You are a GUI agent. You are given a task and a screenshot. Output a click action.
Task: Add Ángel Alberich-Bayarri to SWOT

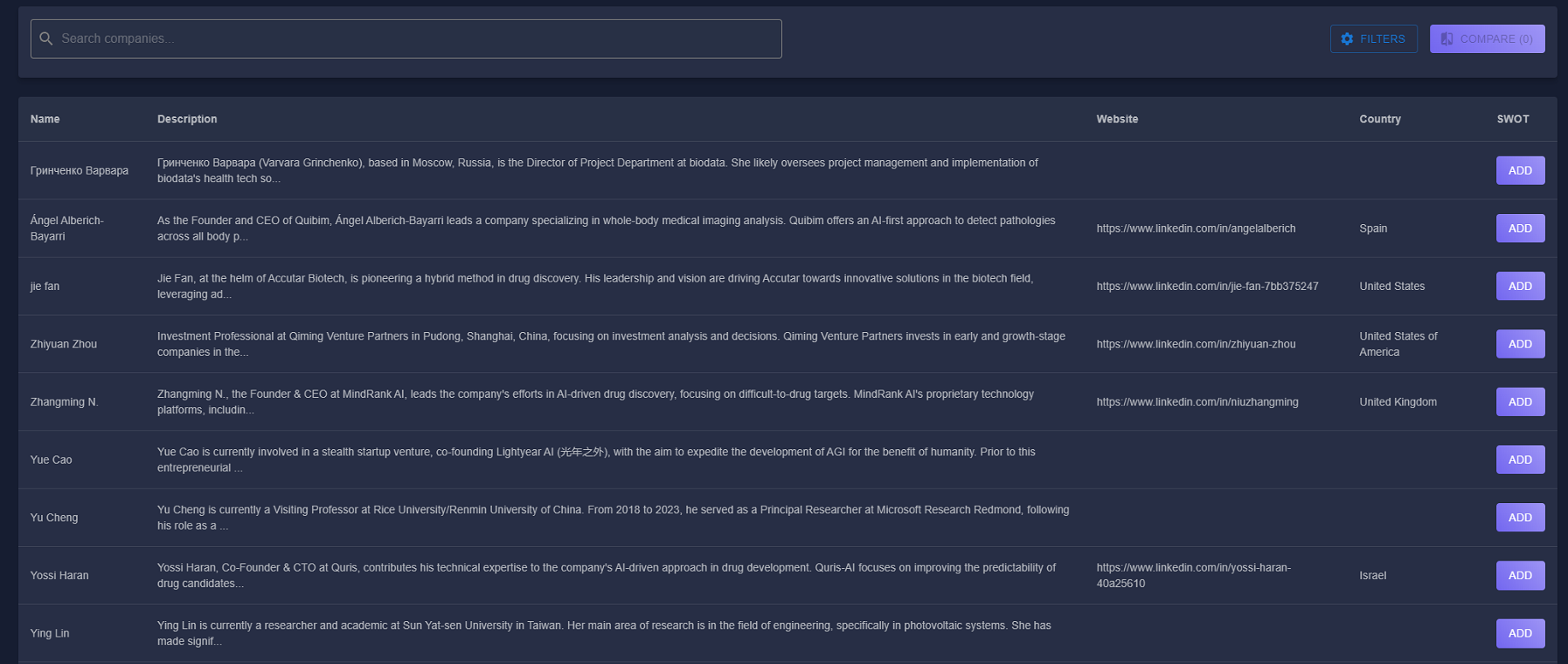point(1519,228)
